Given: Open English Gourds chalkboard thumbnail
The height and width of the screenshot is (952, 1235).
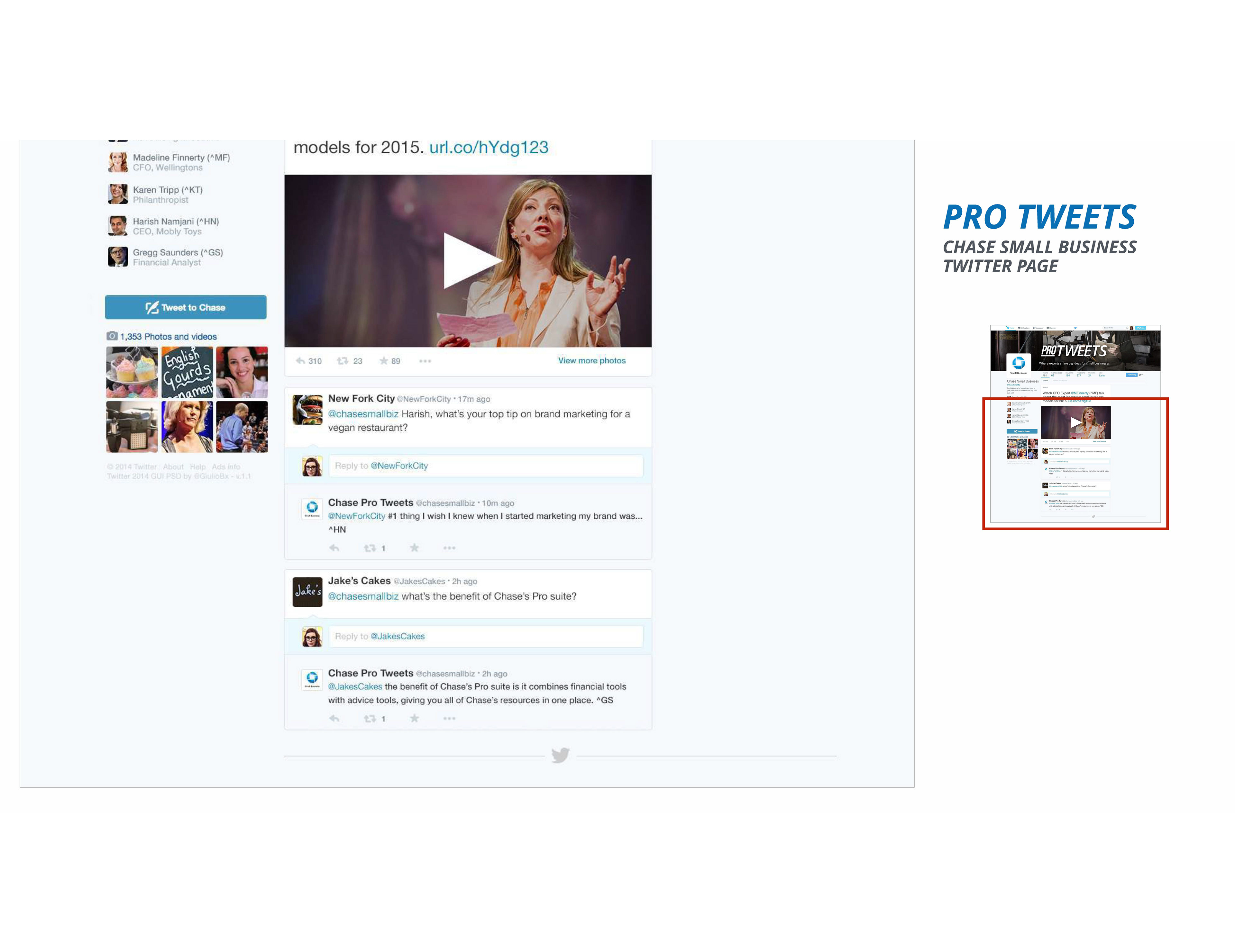Looking at the screenshot, I should [x=187, y=372].
